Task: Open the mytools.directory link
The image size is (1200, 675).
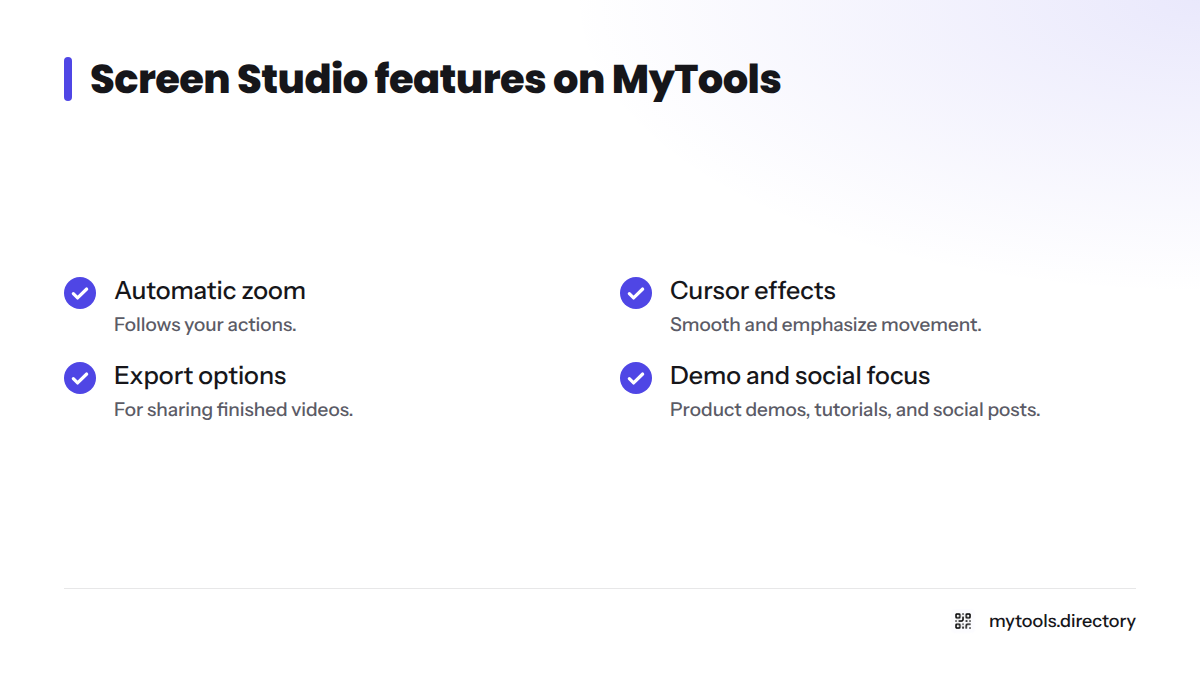Action: (x=1062, y=621)
